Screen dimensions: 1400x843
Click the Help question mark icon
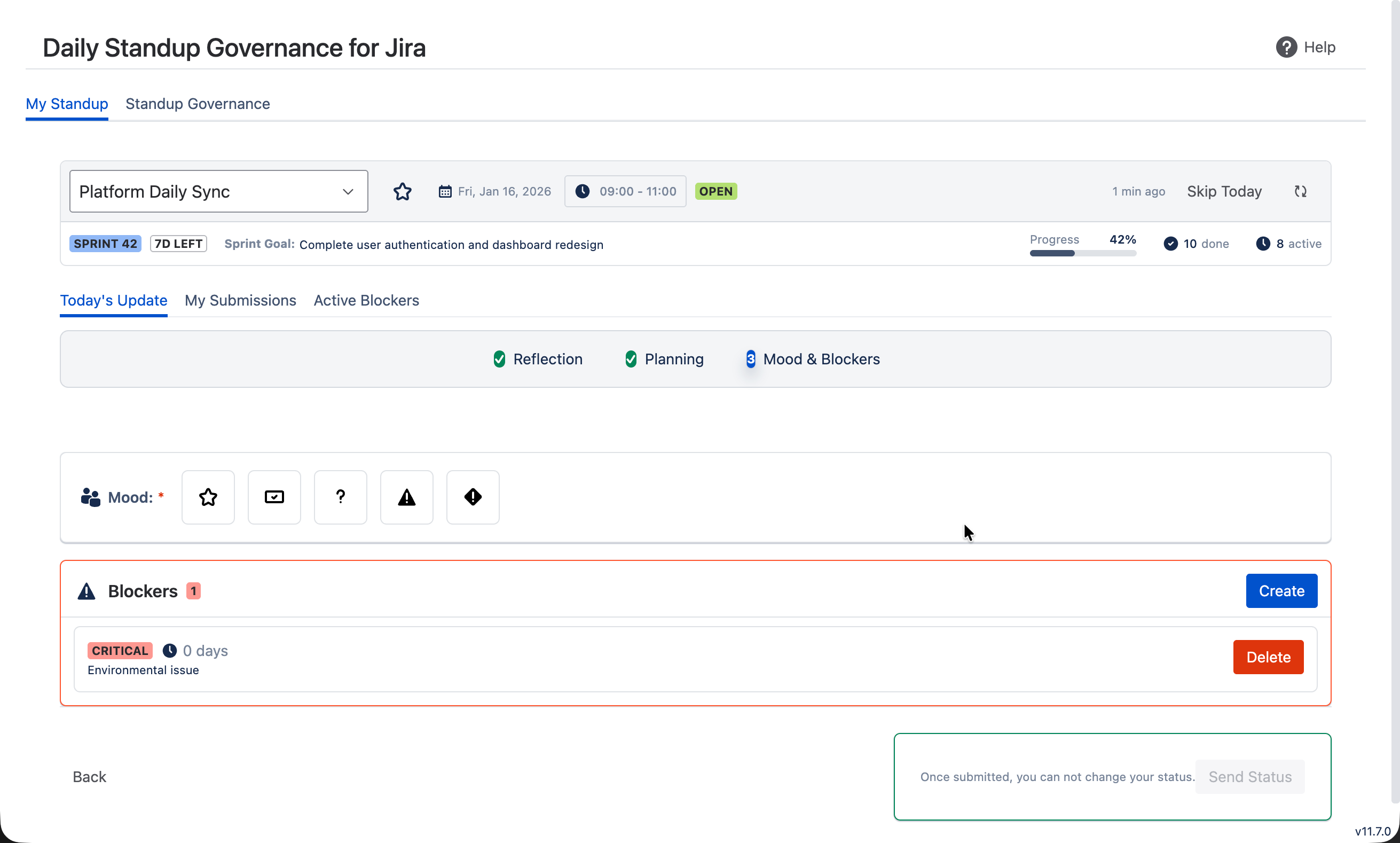pos(1286,47)
